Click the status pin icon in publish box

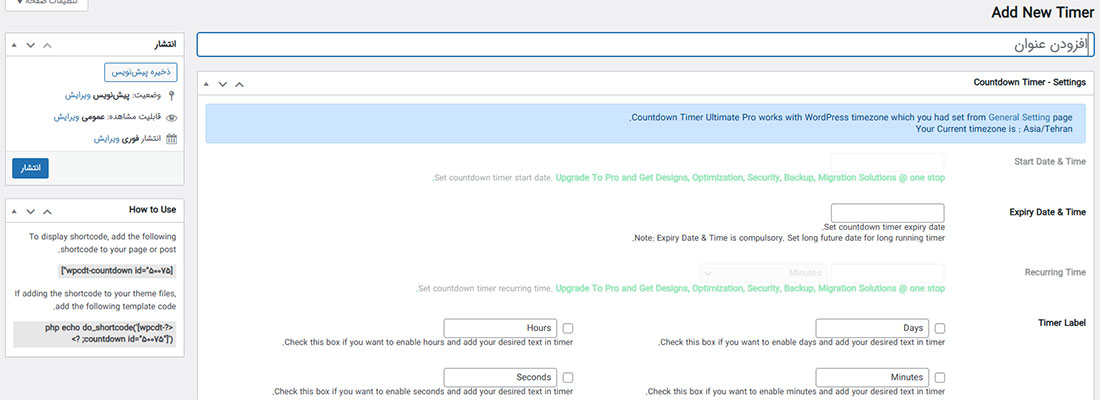[171, 95]
